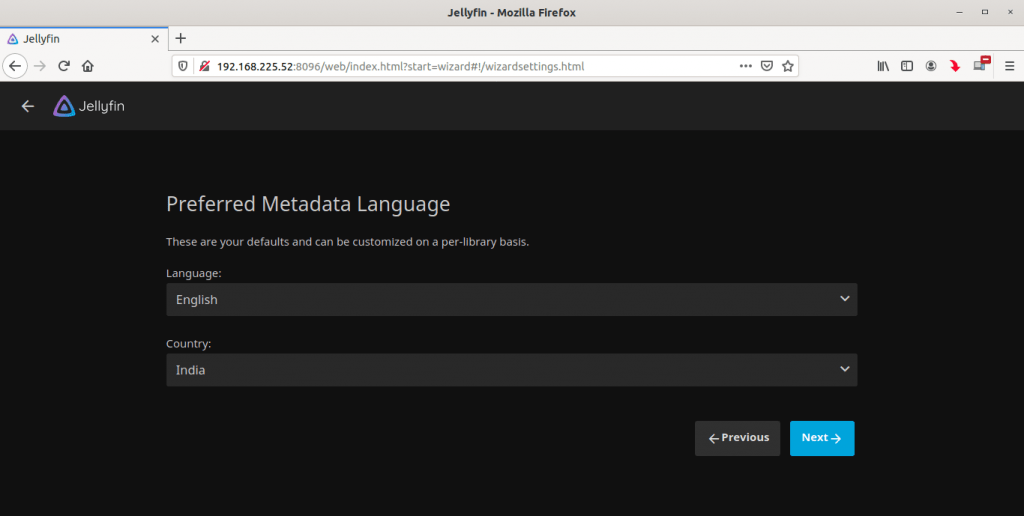Image resolution: width=1024 pixels, height=516 pixels.
Task: Close the Jellyfin tab
Action: click(155, 39)
